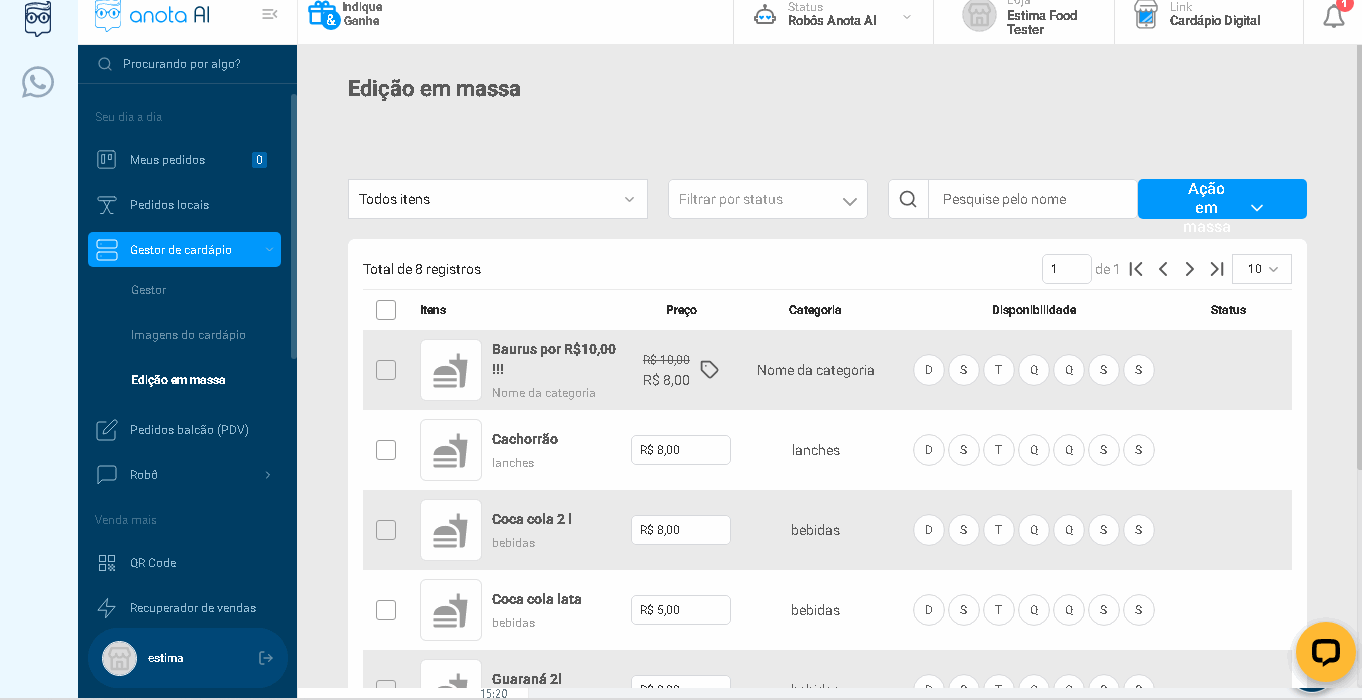Screen dimensions: 1362x700
Task: Click the Indique e Ganhe gift icon
Action: [x=323, y=14]
